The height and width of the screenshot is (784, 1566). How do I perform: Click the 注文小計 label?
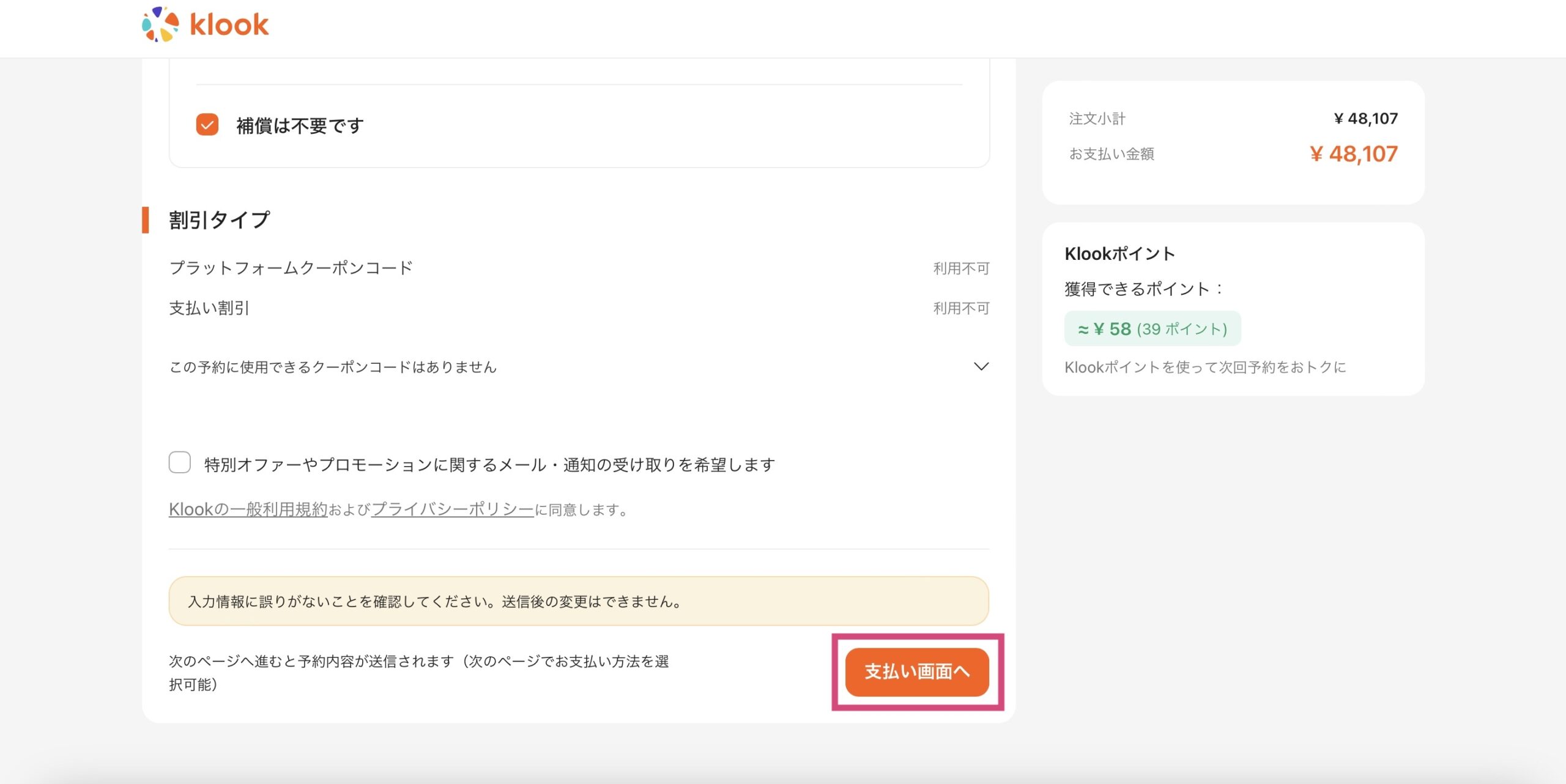1097,119
